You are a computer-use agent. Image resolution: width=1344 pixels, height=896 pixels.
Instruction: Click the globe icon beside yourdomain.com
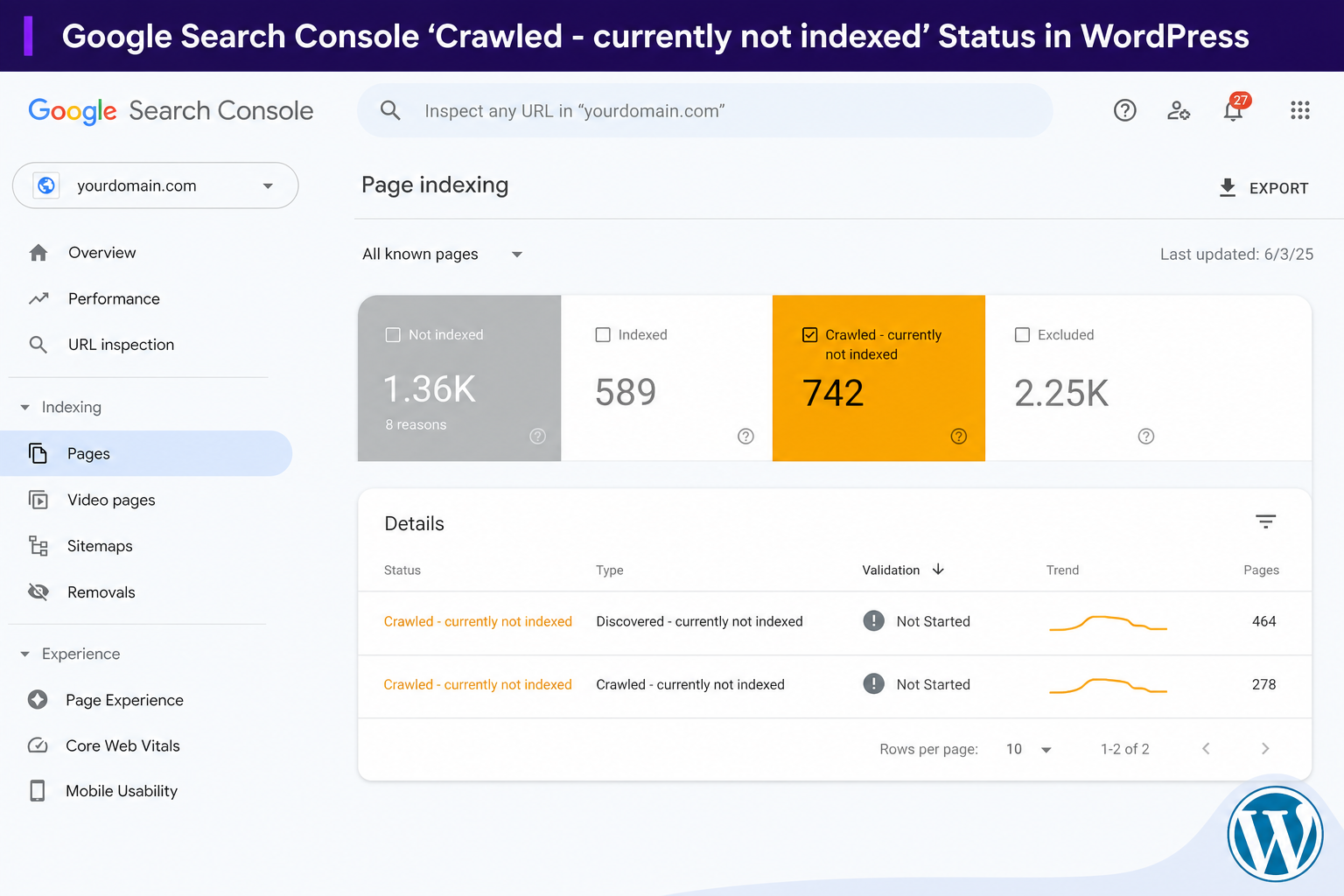[46, 185]
